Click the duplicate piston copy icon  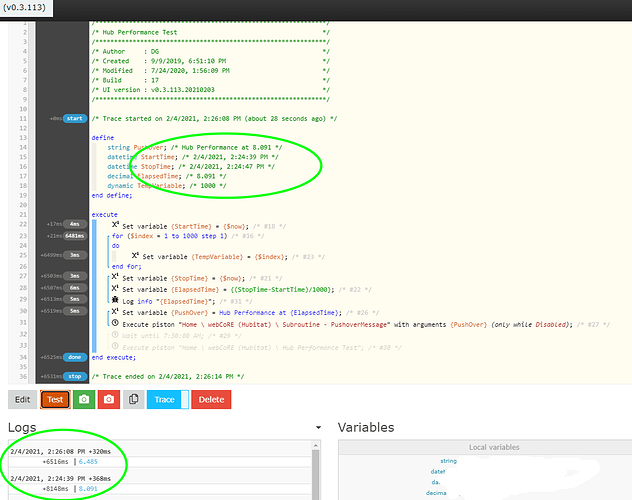point(134,399)
